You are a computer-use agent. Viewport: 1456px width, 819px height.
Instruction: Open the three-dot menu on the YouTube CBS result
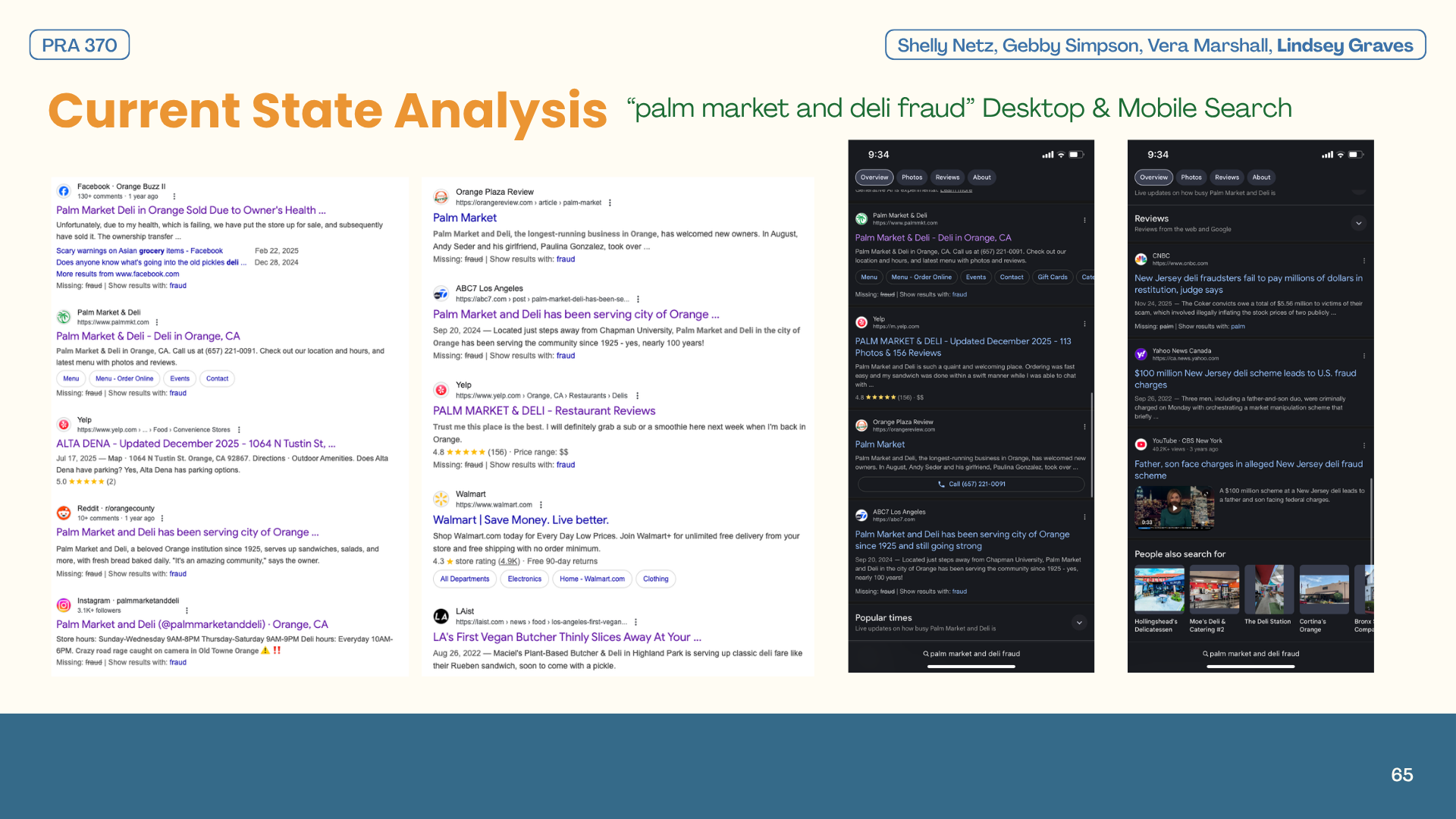1363,446
